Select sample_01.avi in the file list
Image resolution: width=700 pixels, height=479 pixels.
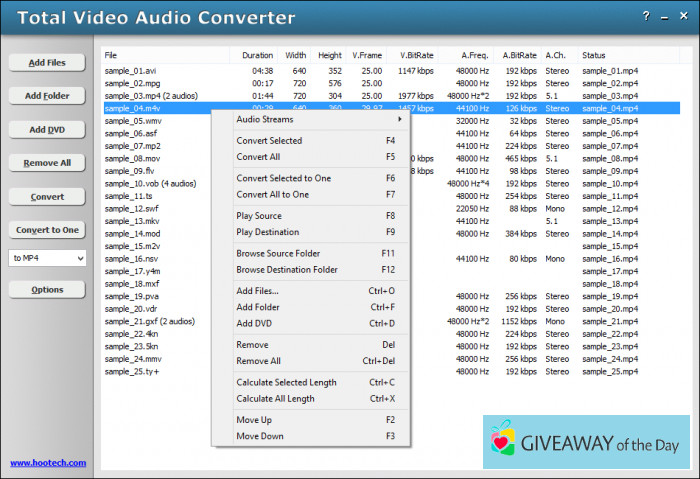(x=131, y=71)
